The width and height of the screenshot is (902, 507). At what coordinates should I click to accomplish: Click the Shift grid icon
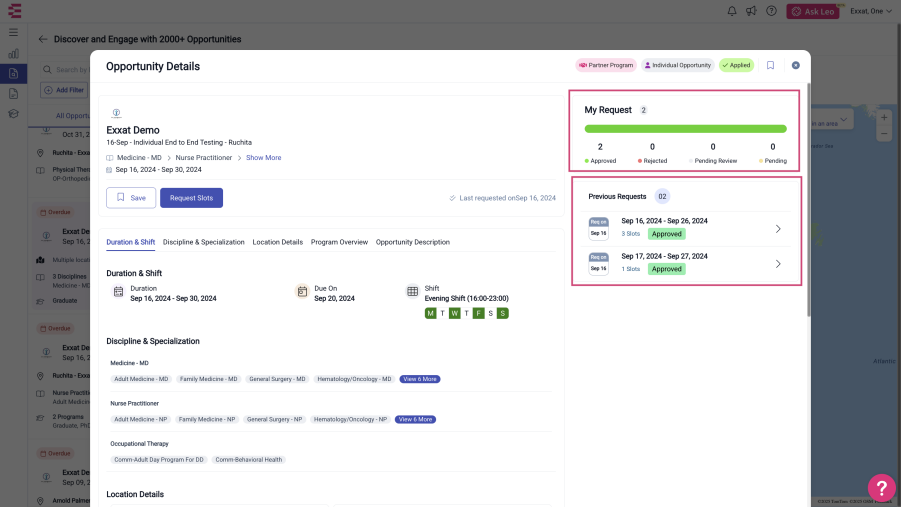point(412,291)
